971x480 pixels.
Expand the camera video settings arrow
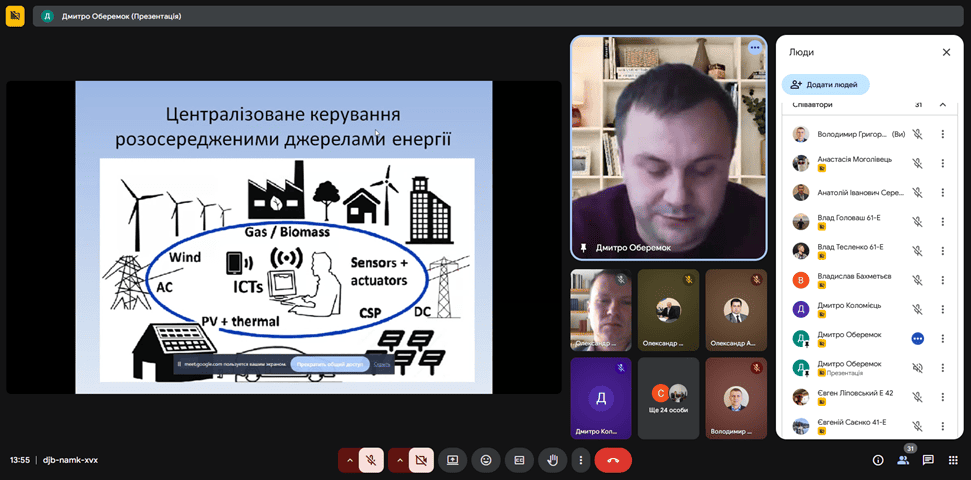click(399, 460)
